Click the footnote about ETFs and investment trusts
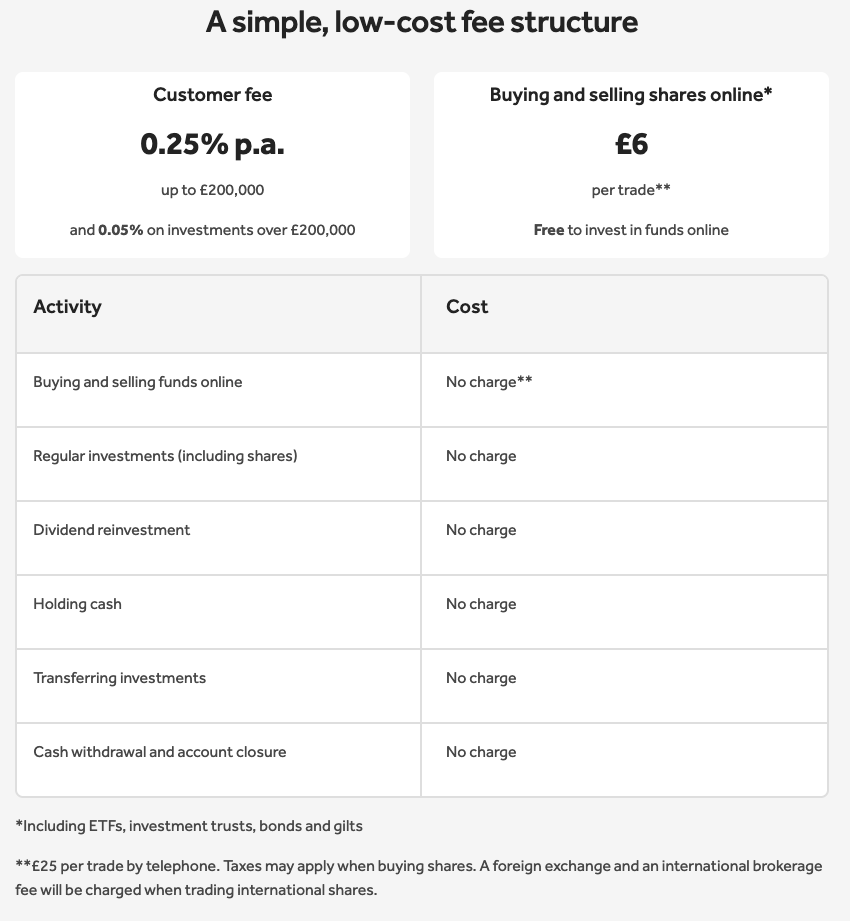This screenshot has height=921, width=850. pyautogui.click(x=189, y=826)
